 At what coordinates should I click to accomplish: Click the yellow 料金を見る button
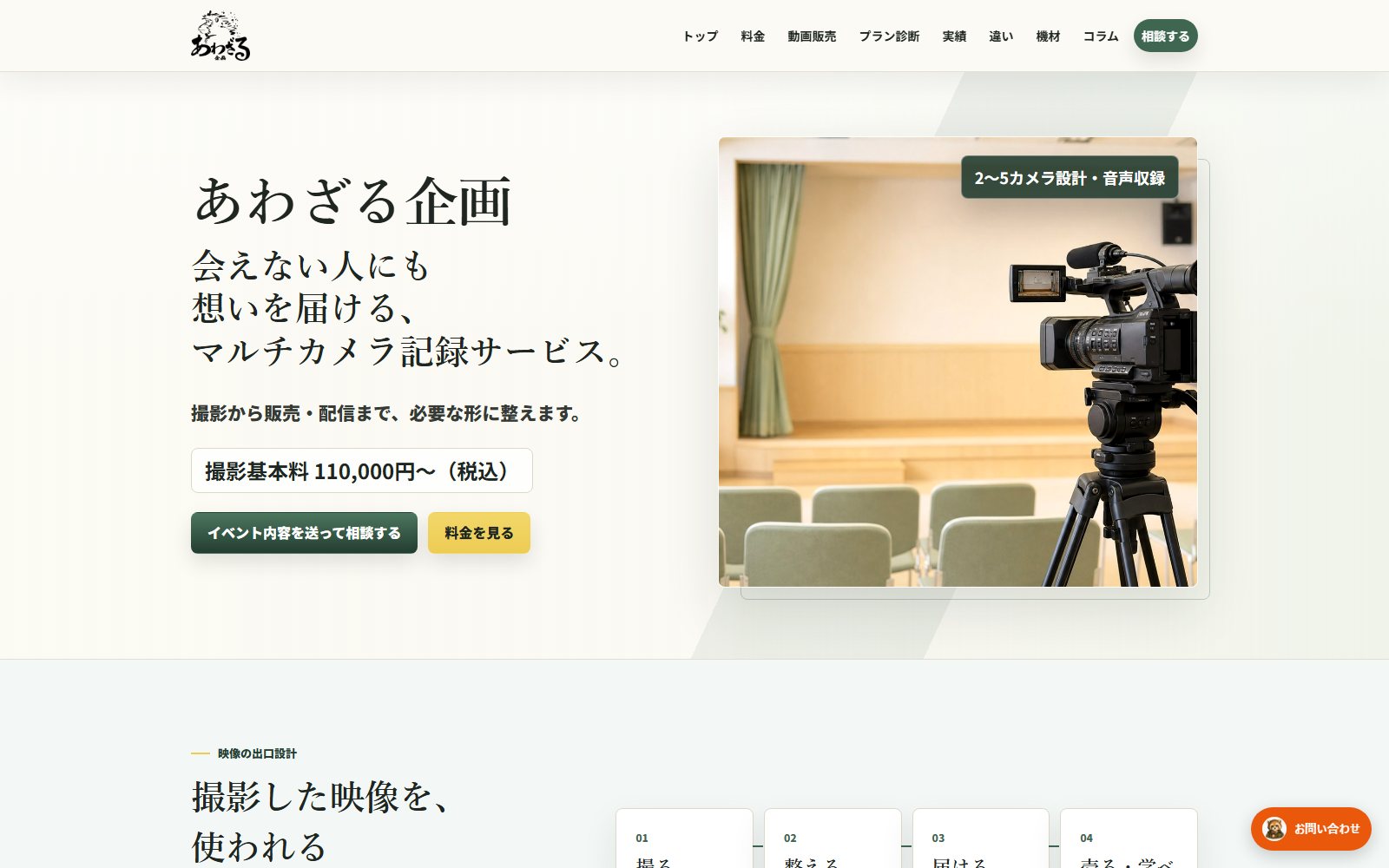pos(479,533)
